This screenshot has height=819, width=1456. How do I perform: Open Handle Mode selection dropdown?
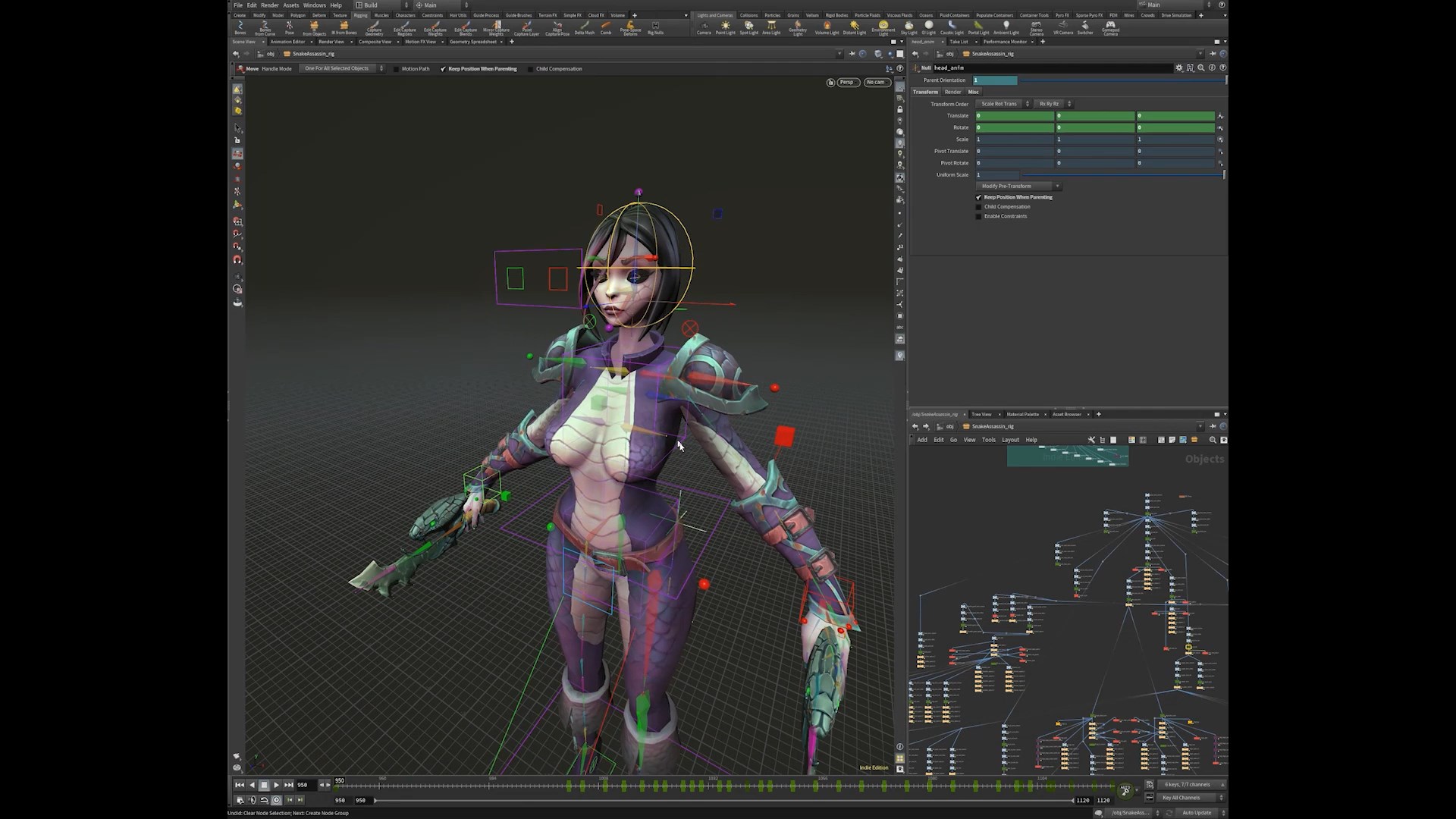coord(340,69)
